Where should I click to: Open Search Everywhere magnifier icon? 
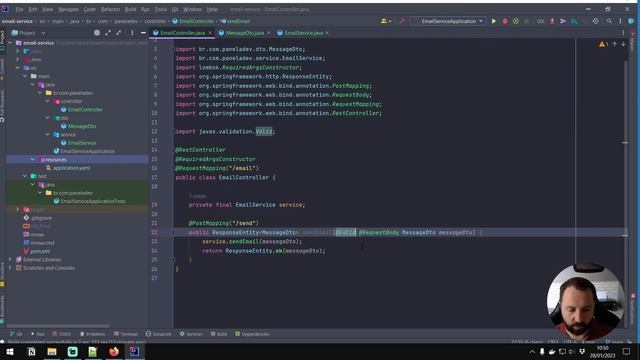point(609,21)
